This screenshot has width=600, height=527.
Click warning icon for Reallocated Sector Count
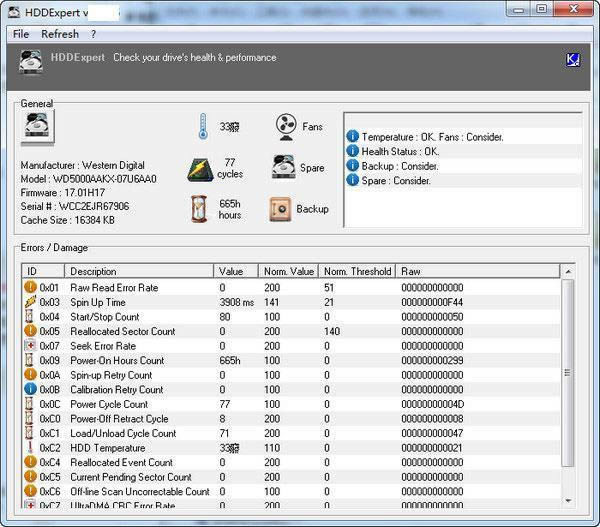(30, 331)
